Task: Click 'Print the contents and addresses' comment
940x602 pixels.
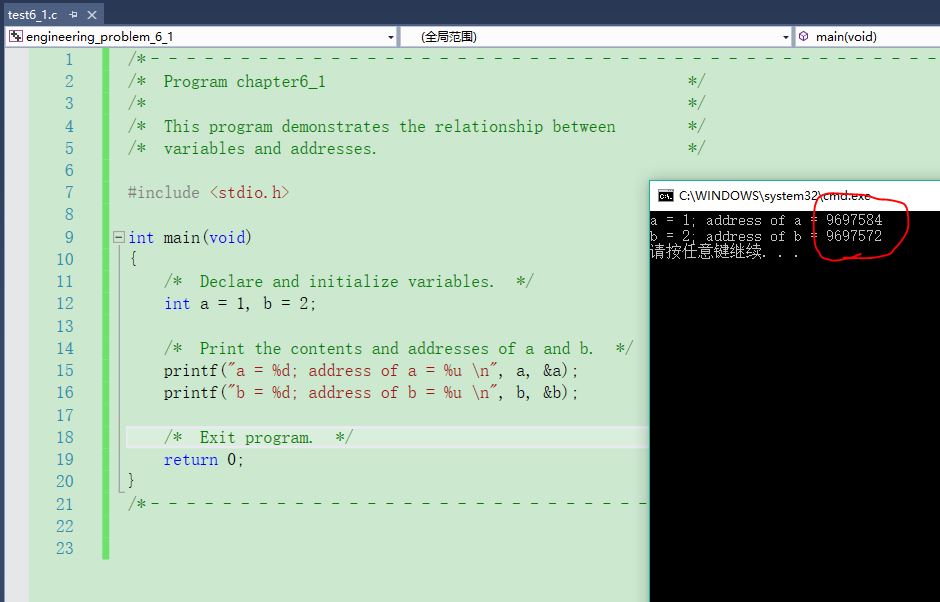Action: (x=398, y=348)
